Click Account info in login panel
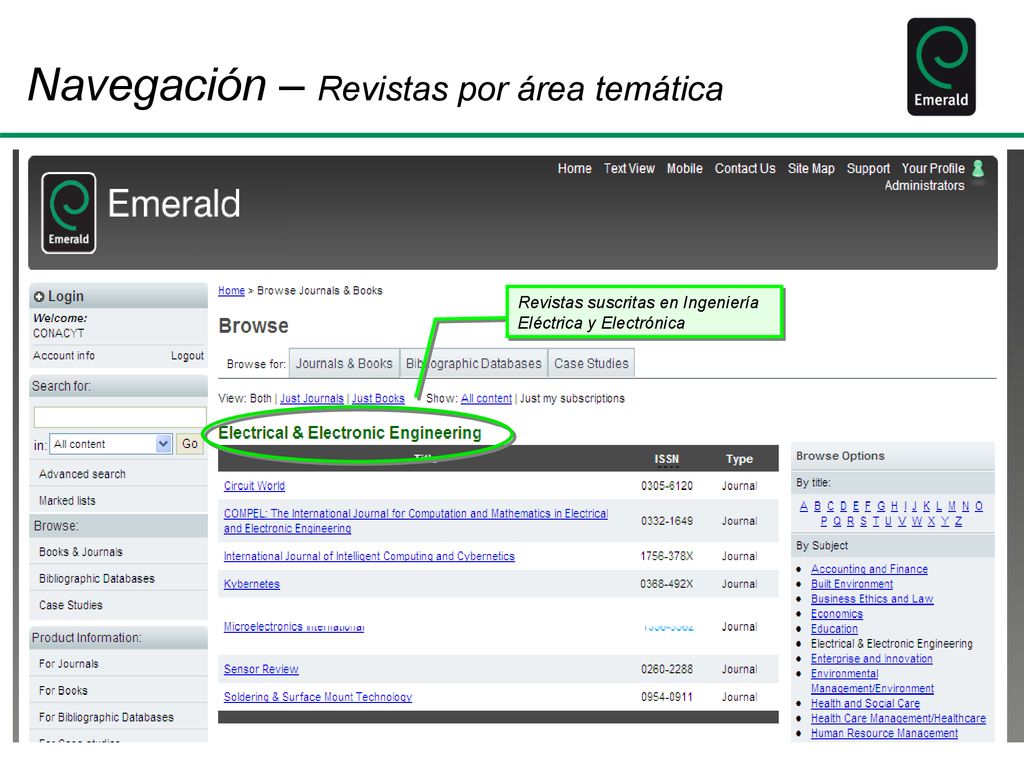The image size is (1024, 768). (64, 355)
